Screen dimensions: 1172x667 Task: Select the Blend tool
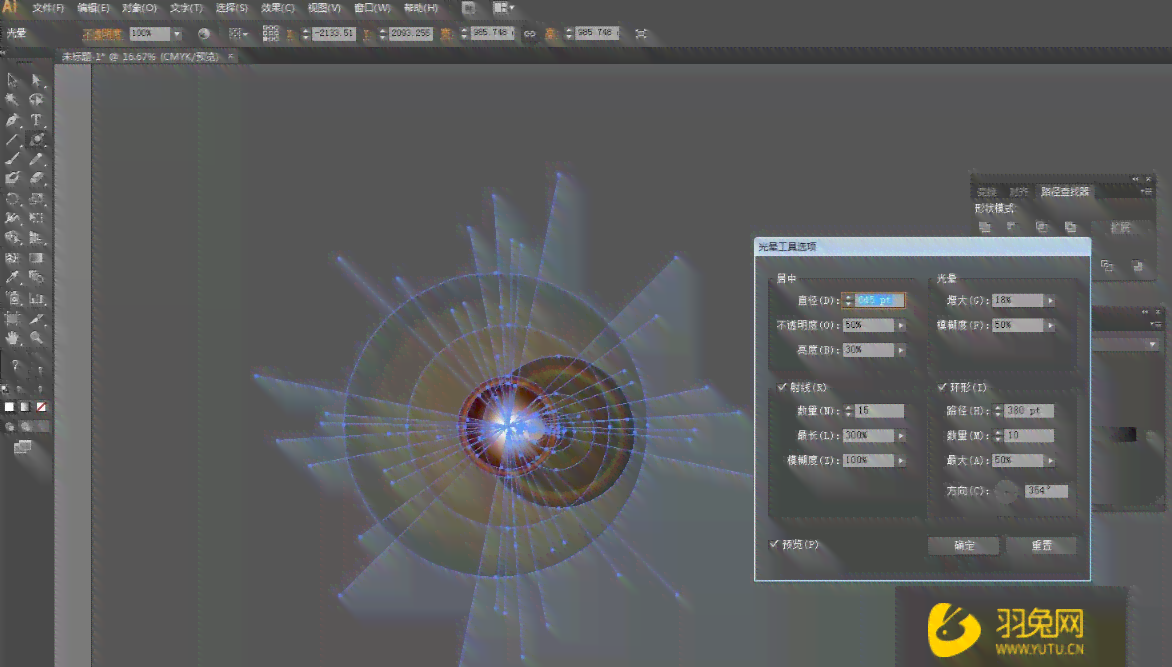coord(36,277)
